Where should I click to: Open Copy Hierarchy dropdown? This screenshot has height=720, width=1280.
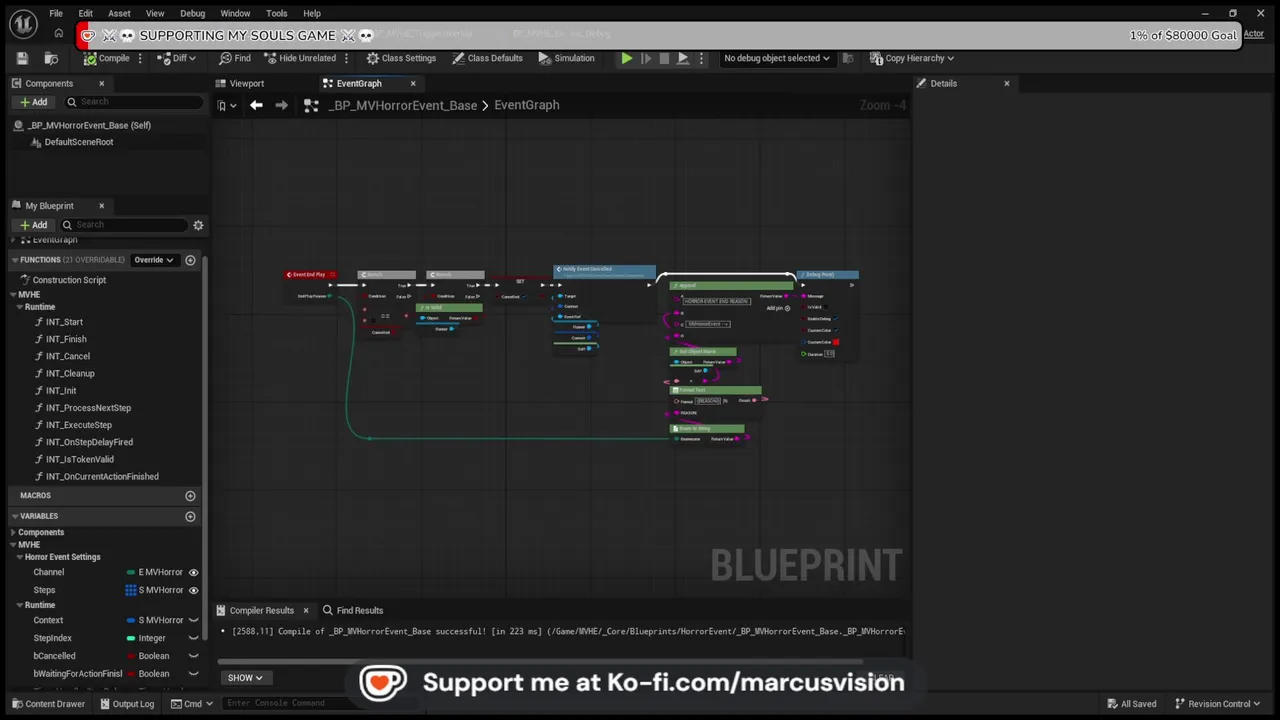point(912,58)
